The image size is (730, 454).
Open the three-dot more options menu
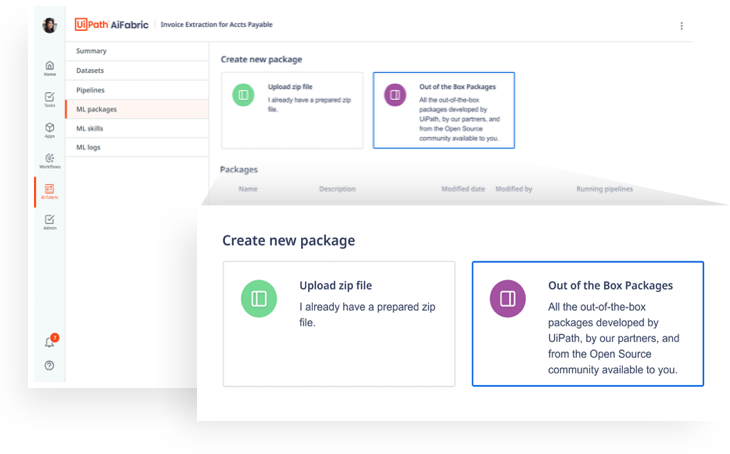pos(682,26)
